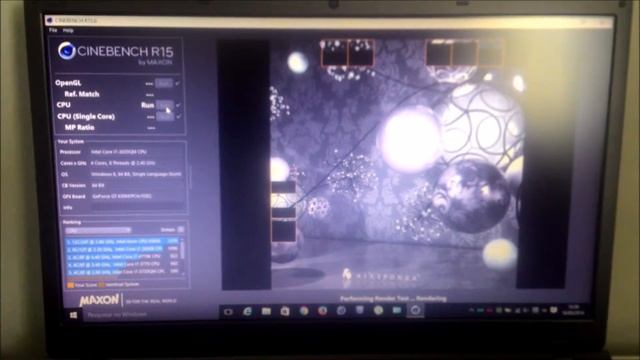Image resolution: width=640 pixels, height=360 pixels.
Task: Open Task View from the taskbar
Action: pyautogui.click(x=228, y=312)
